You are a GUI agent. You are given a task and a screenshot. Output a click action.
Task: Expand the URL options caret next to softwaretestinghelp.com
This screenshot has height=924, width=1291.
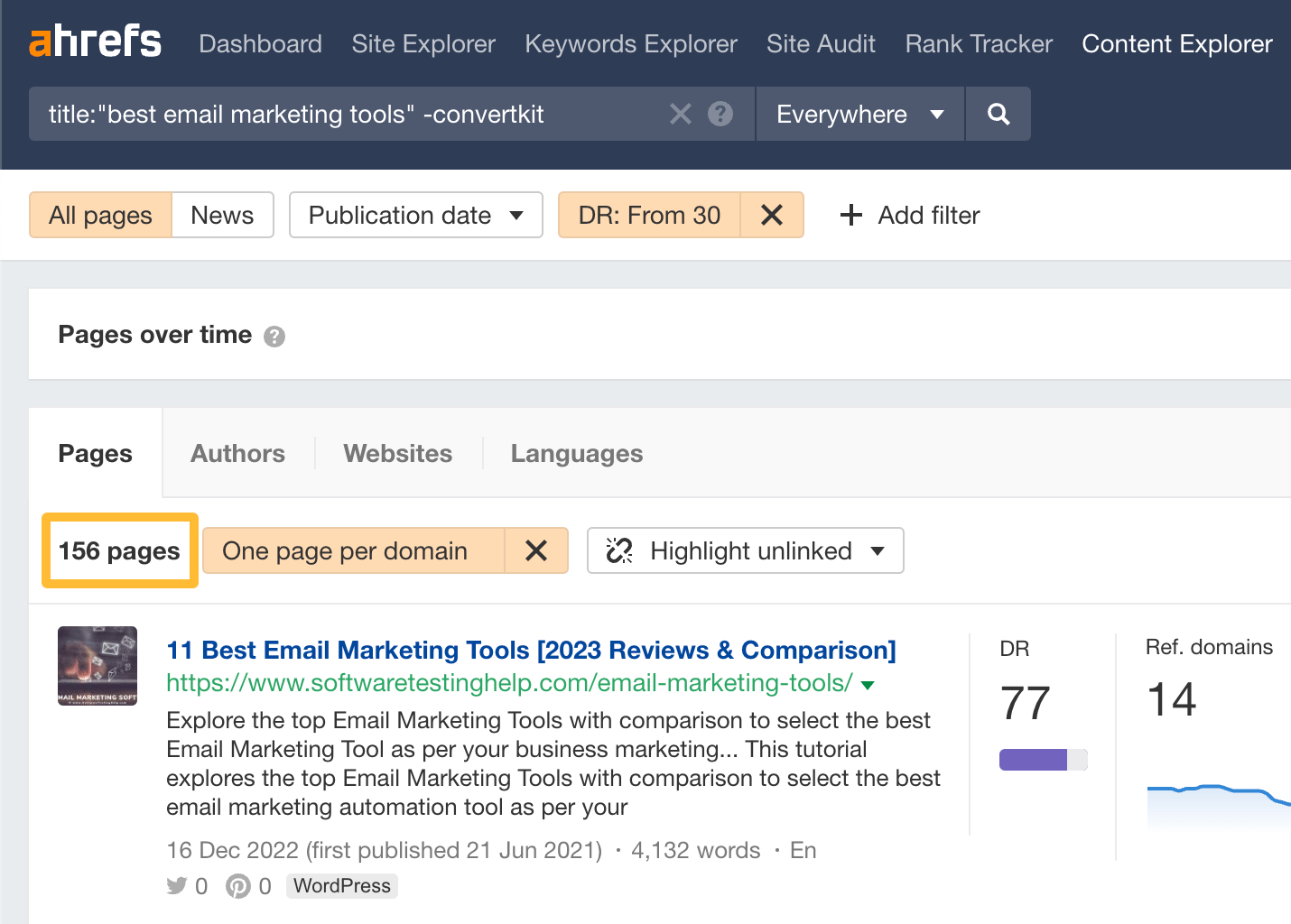868,685
